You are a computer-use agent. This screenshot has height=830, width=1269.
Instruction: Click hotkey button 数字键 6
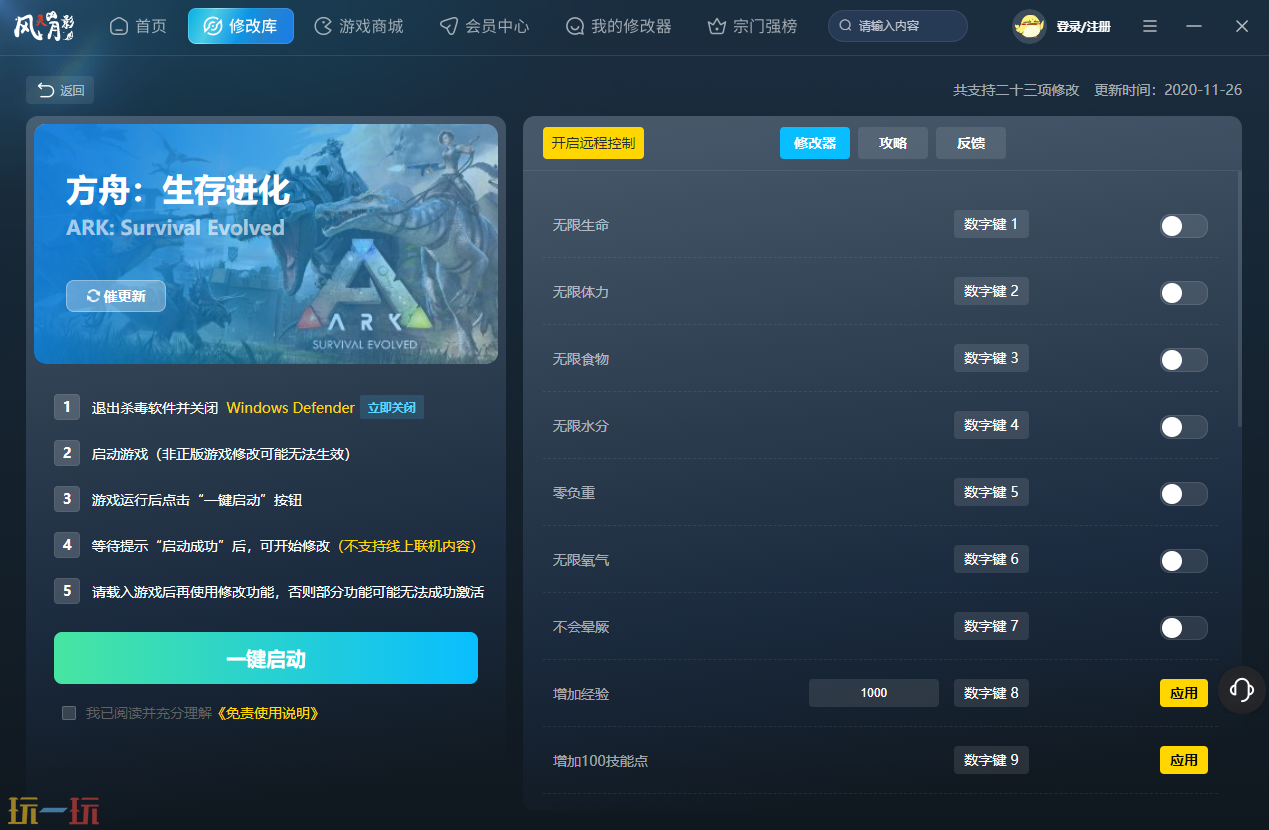click(x=991, y=559)
